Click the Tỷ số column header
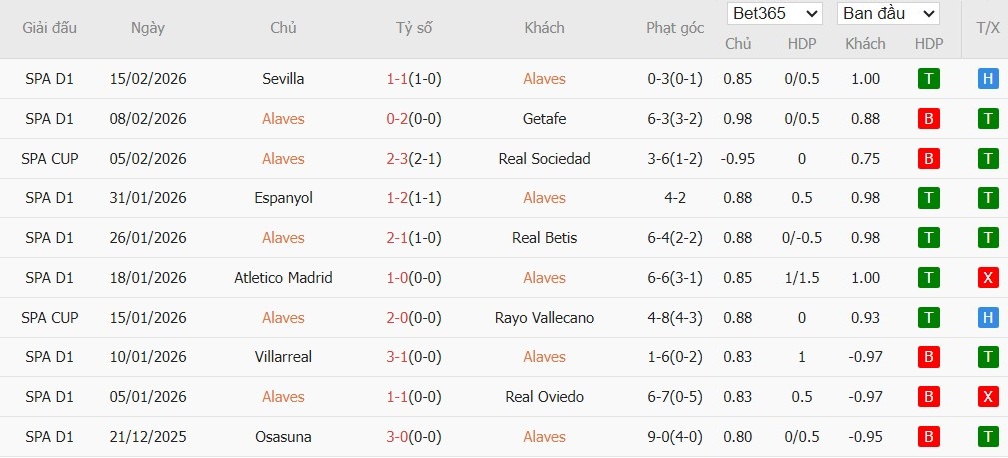Viewport: 1008px width, 458px height. [414, 28]
